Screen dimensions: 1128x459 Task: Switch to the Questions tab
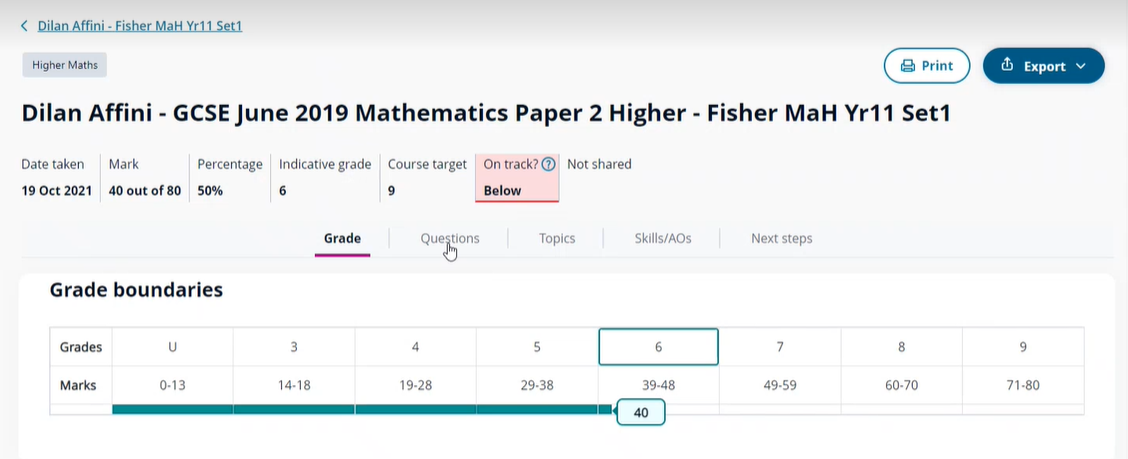pos(449,238)
